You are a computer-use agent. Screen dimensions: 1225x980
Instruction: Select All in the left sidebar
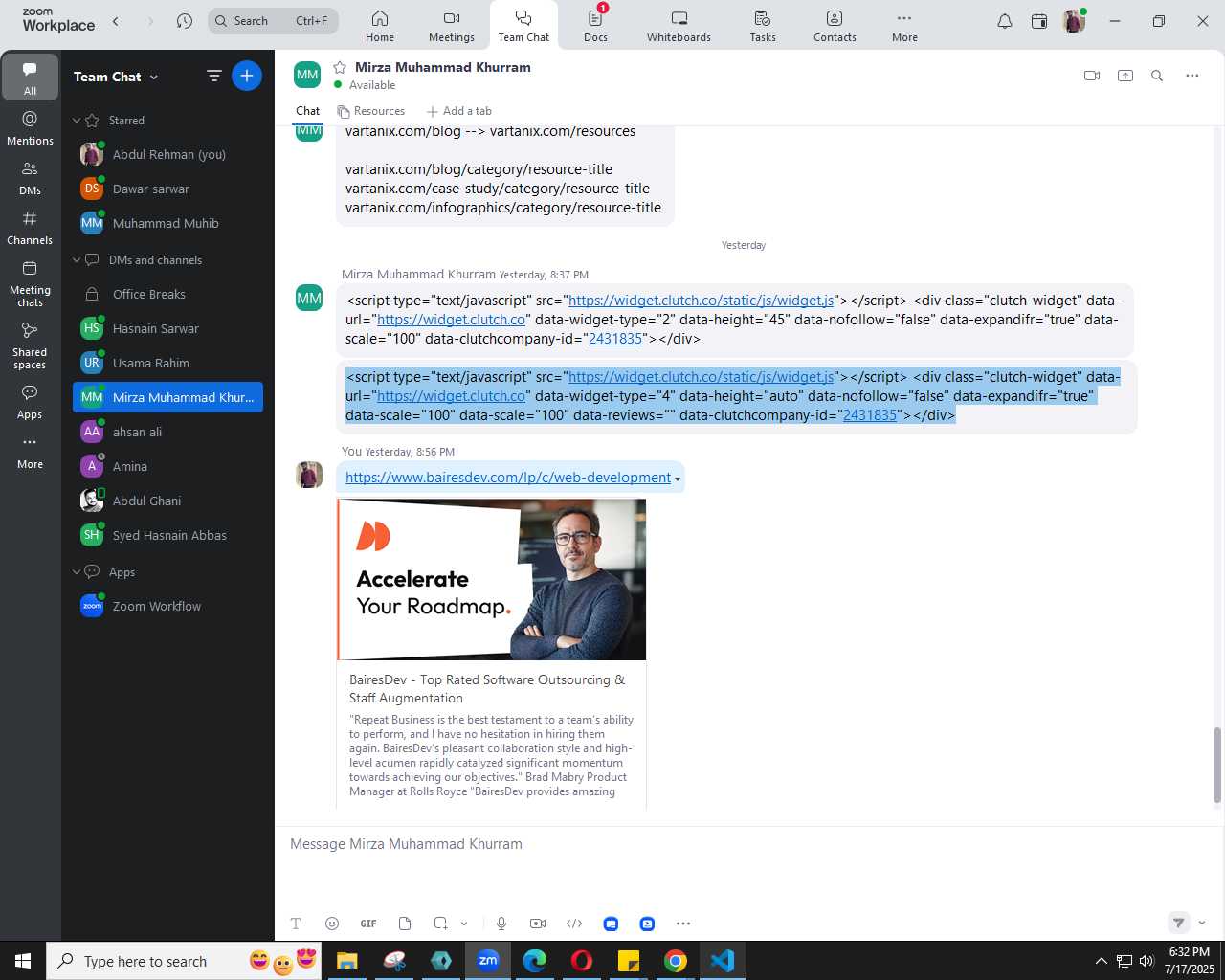click(x=30, y=78)
